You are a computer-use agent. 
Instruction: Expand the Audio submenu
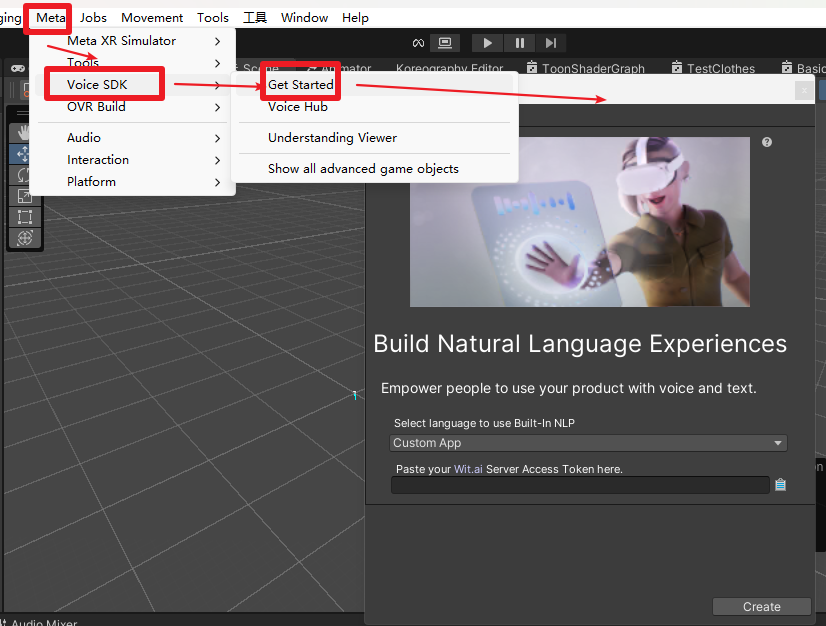(132, 138)
